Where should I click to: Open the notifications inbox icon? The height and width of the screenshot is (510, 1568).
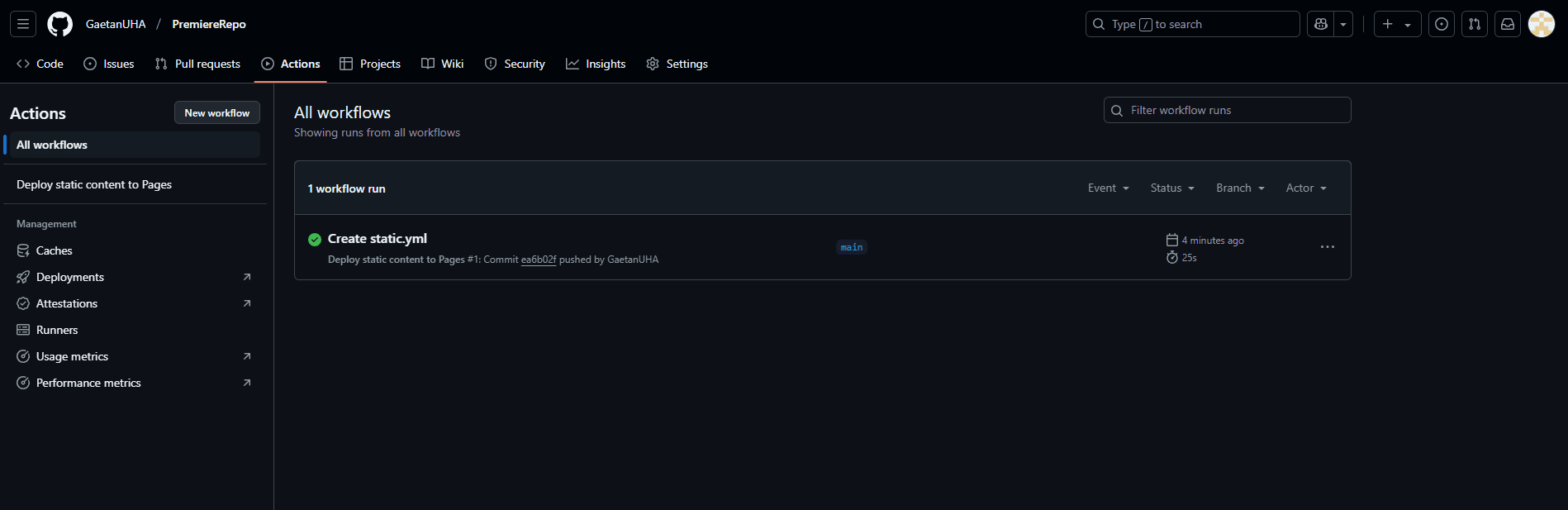(1508, 24)
